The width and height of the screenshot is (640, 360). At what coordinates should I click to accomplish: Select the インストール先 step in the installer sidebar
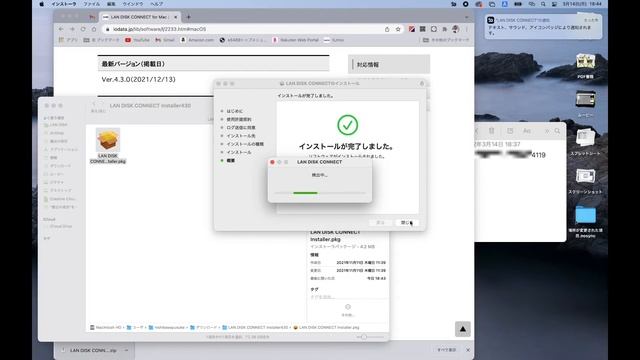coord(241,136)
